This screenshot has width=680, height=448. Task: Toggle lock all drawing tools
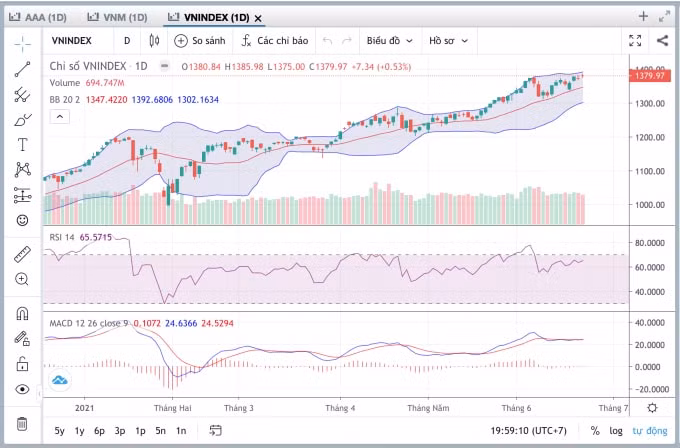pos(23,364)
